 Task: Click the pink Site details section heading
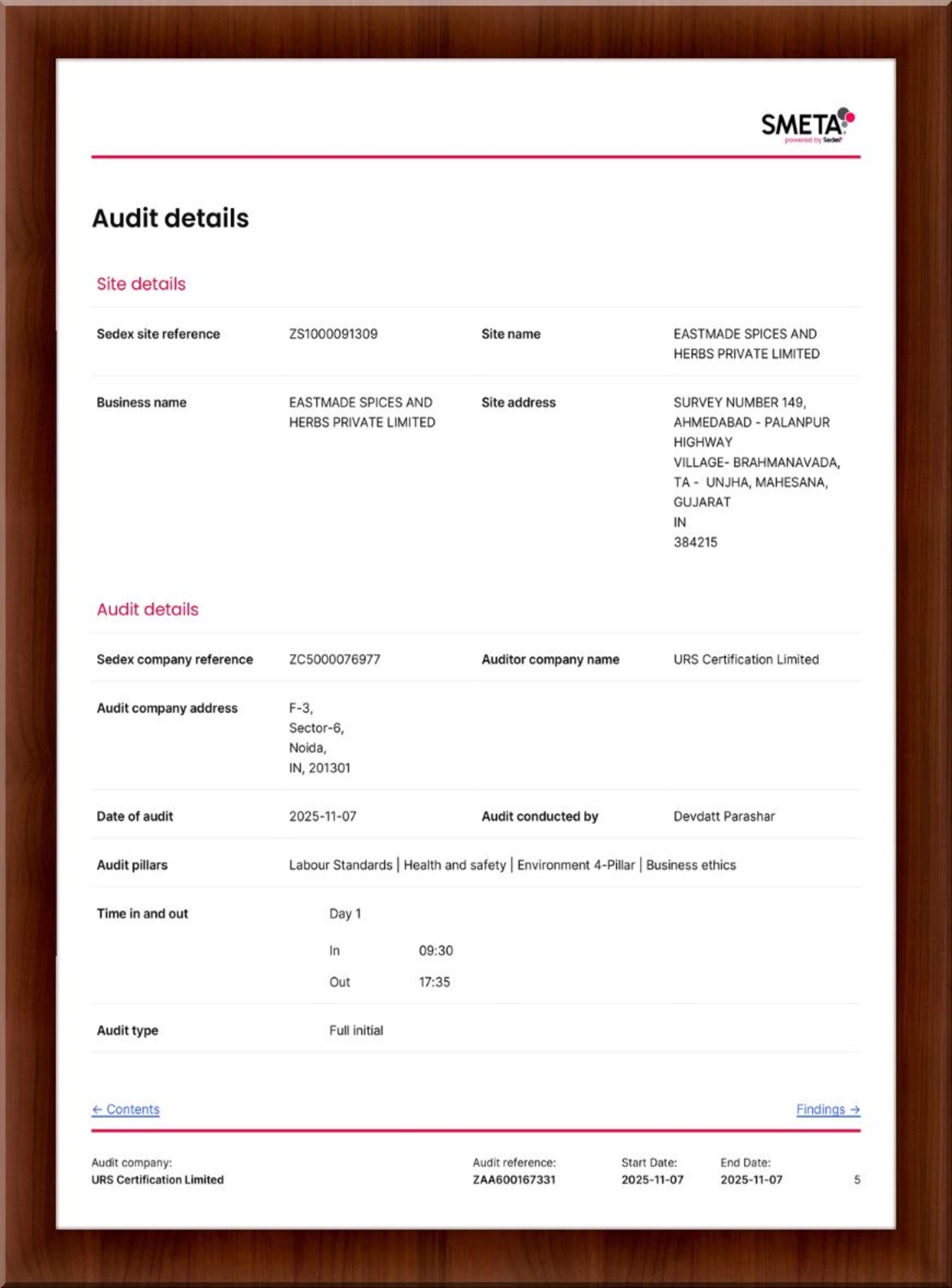141,284
